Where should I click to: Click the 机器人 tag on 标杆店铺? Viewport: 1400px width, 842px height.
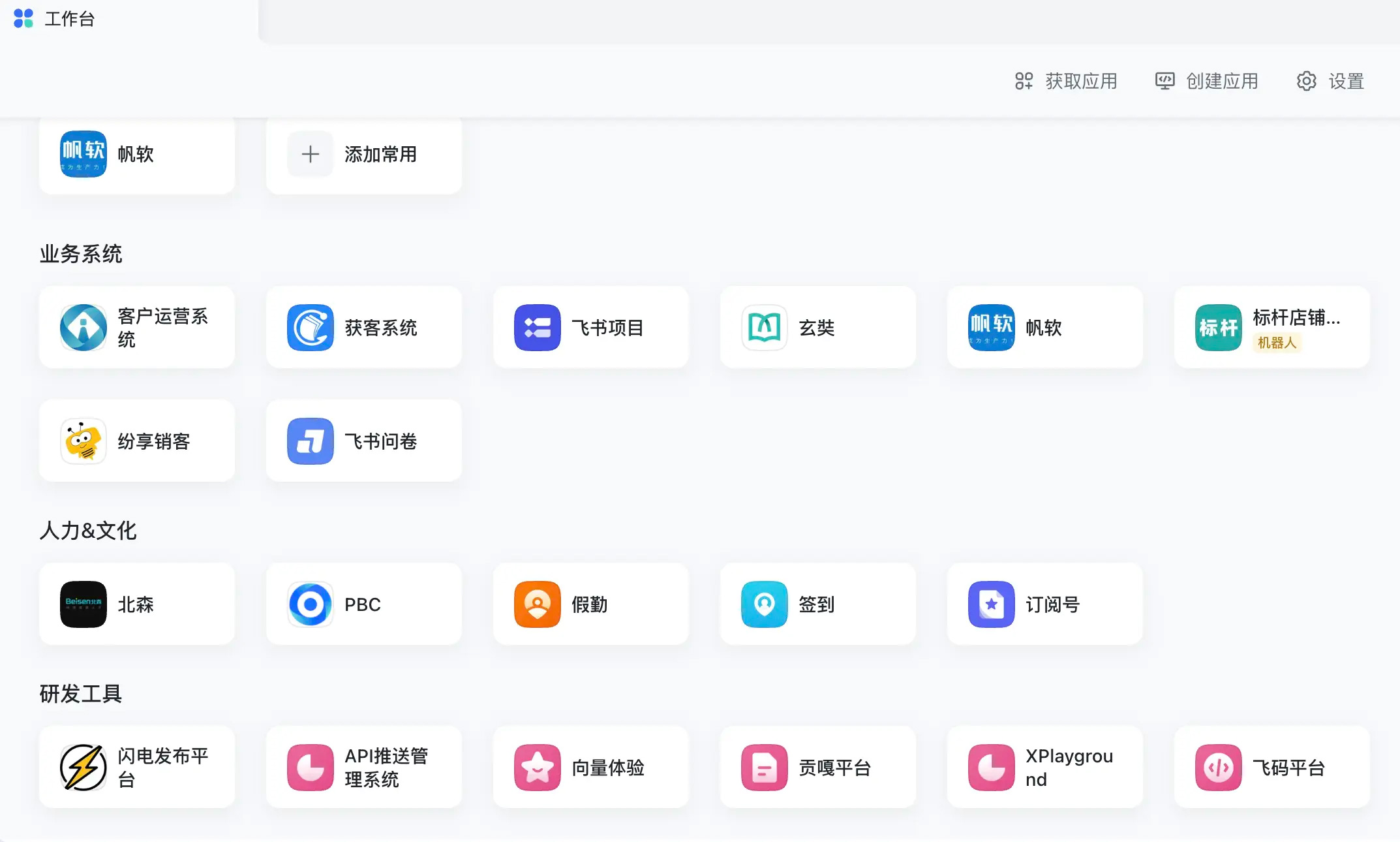pos(1277,343)
